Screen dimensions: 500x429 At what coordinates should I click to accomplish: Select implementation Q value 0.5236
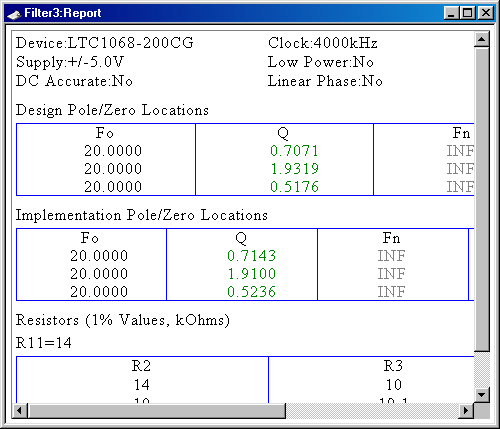pos(252,292)
